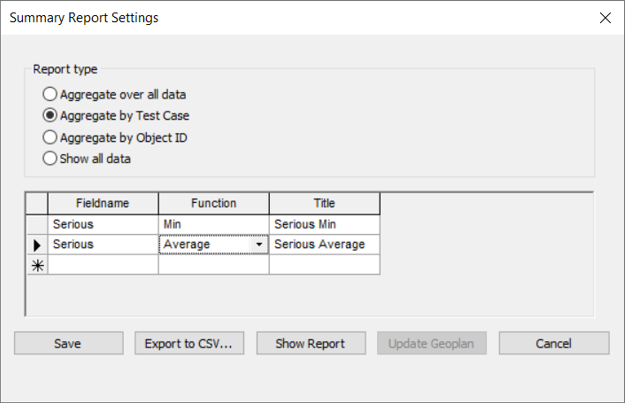Open the Average function dropdown arrow
This screenshot has width=625, height=403.
coord(260,245)
